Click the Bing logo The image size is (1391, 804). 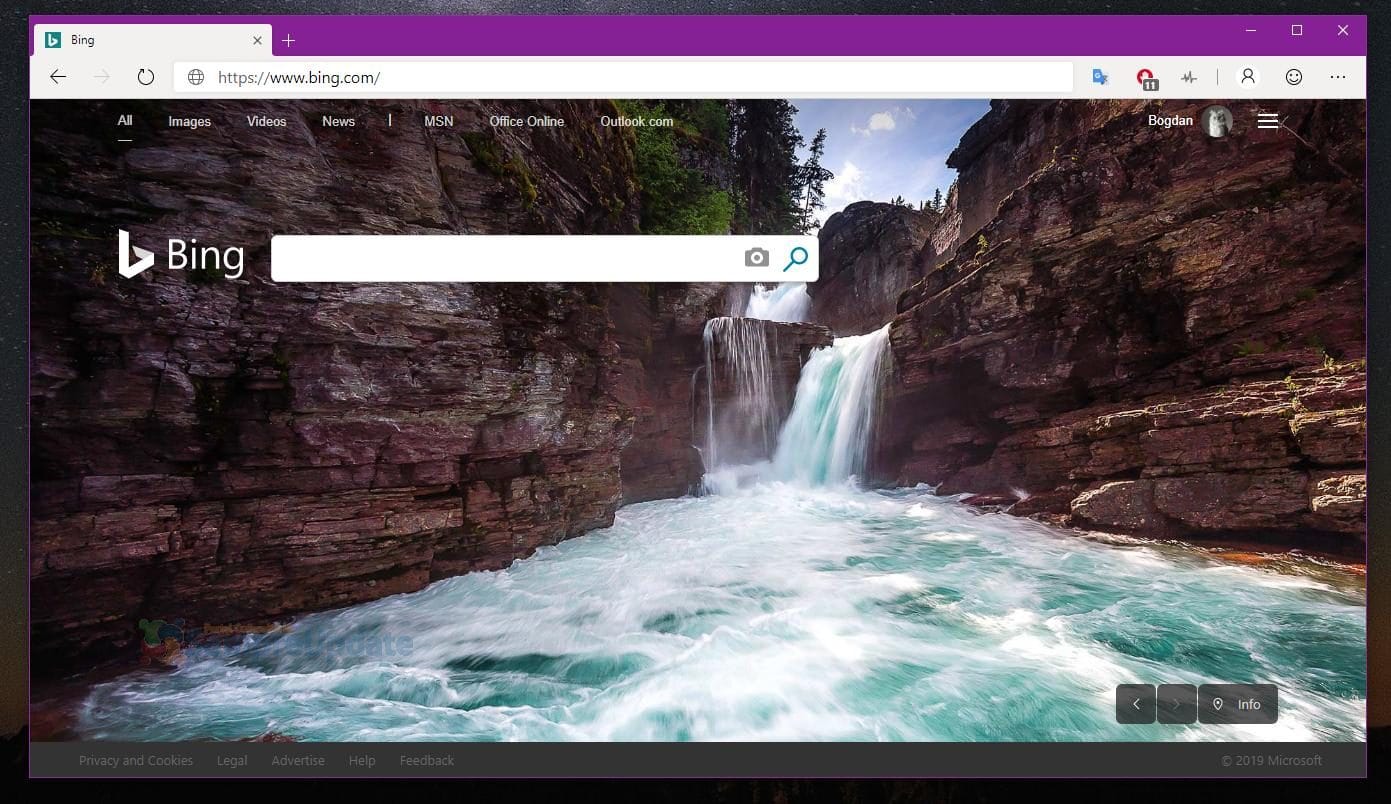181,255
